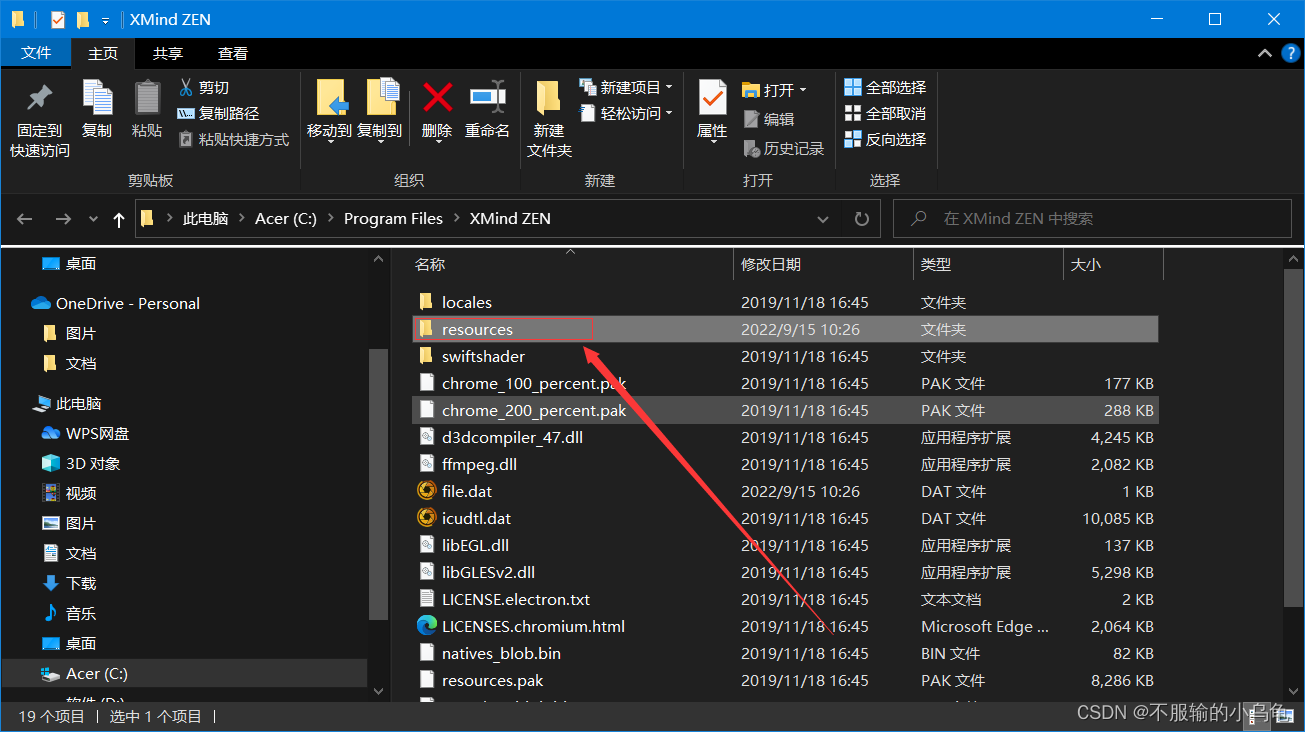This screenshot has width=1305, height=732.
Task: Open recent locations dropdown beside forward arrow
Action: click(x=93, y=219)
